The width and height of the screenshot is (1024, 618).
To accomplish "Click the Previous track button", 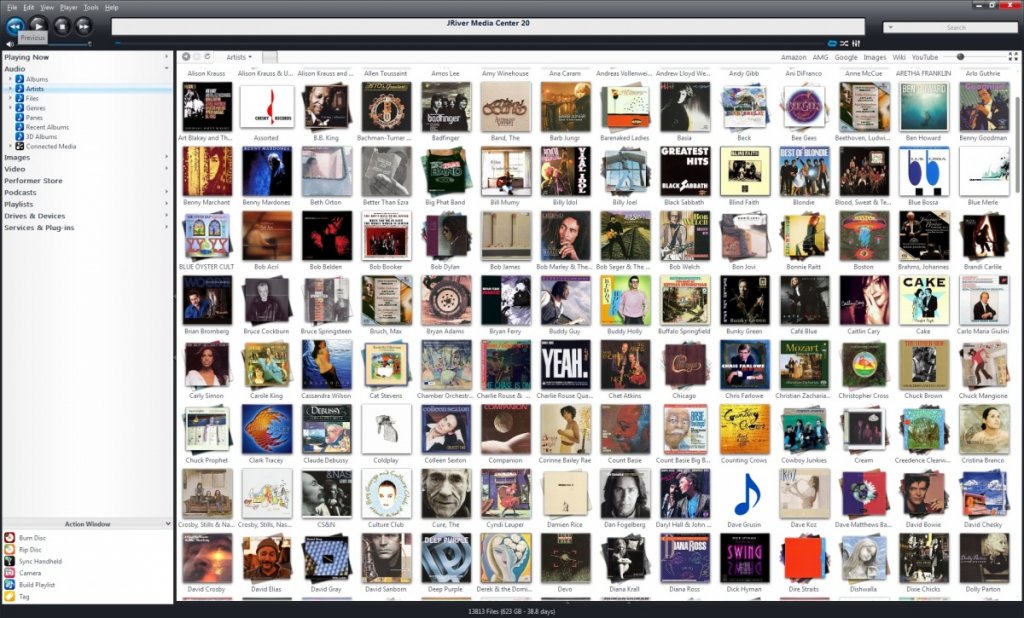I will (x=15, y=26).
